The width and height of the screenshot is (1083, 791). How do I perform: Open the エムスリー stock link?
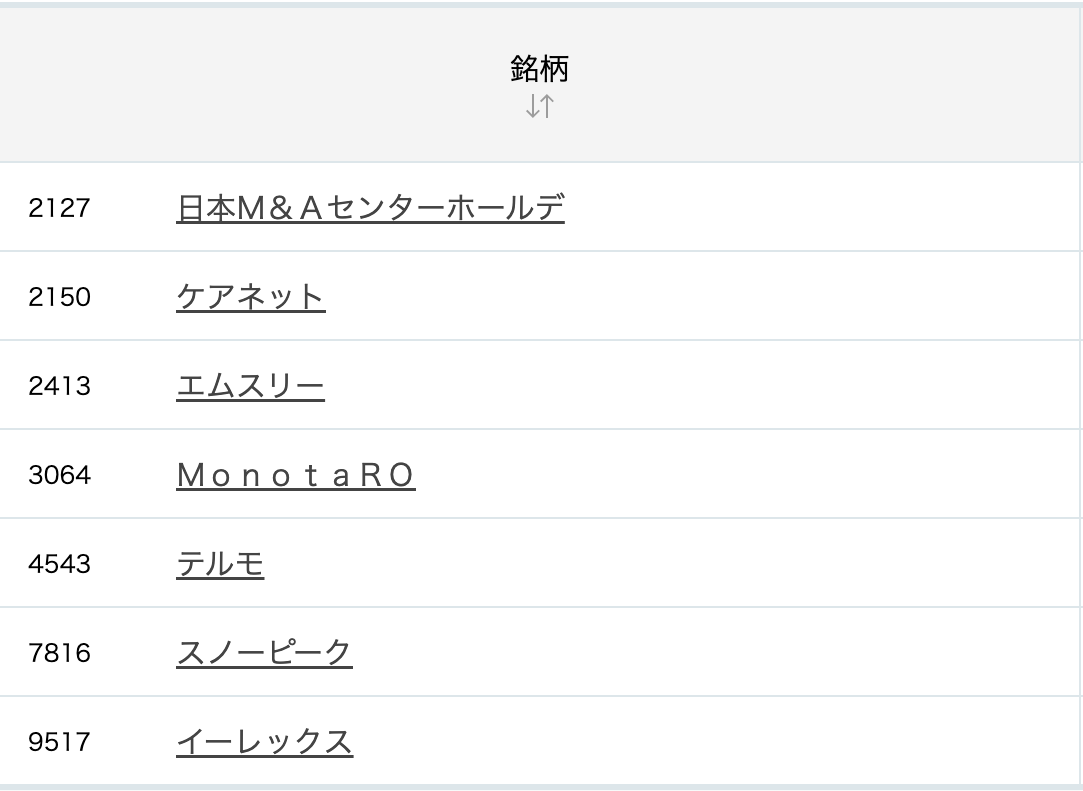point(250,386)
